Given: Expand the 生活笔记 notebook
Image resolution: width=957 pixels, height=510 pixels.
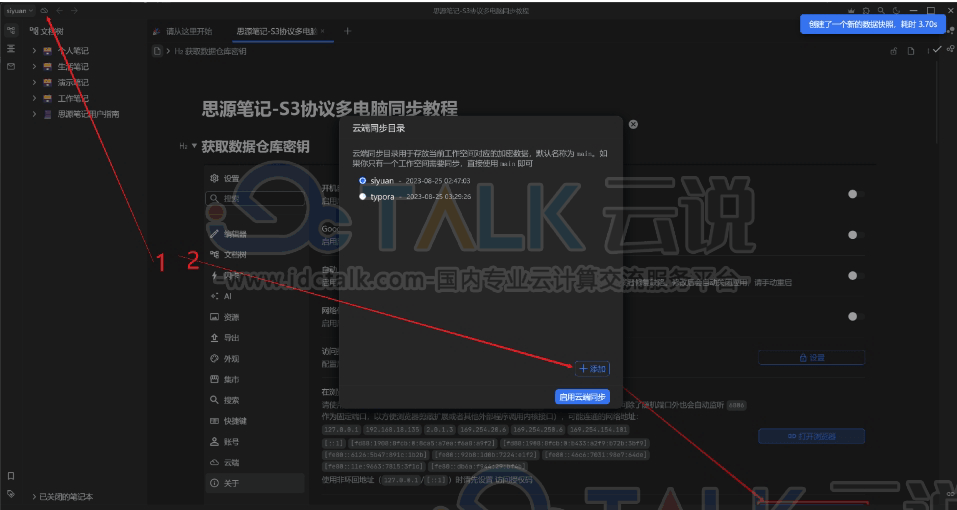Looking at the screenshot, I should tap(35, 66).
